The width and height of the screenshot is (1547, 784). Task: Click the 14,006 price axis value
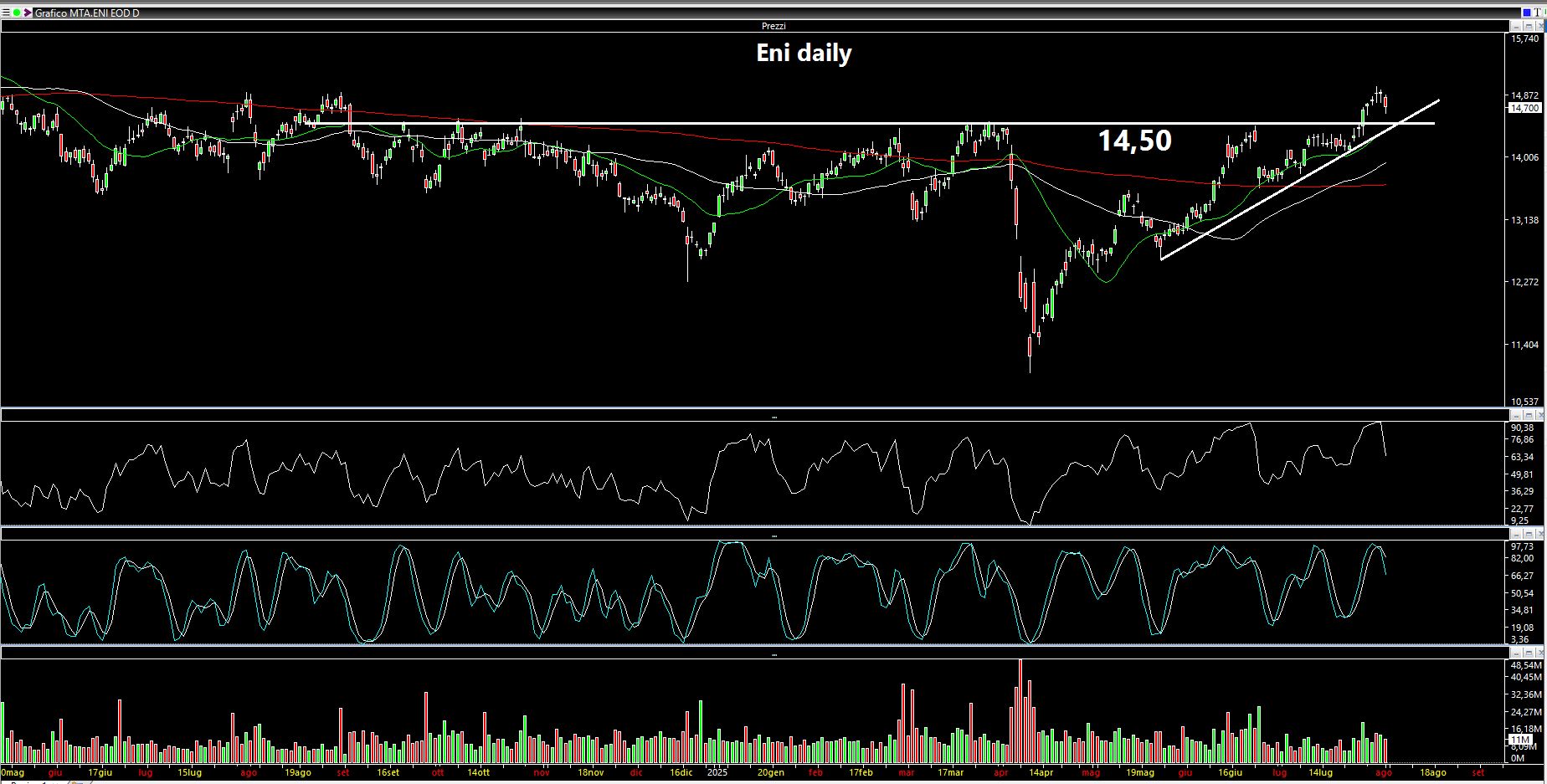[1524, 157]
